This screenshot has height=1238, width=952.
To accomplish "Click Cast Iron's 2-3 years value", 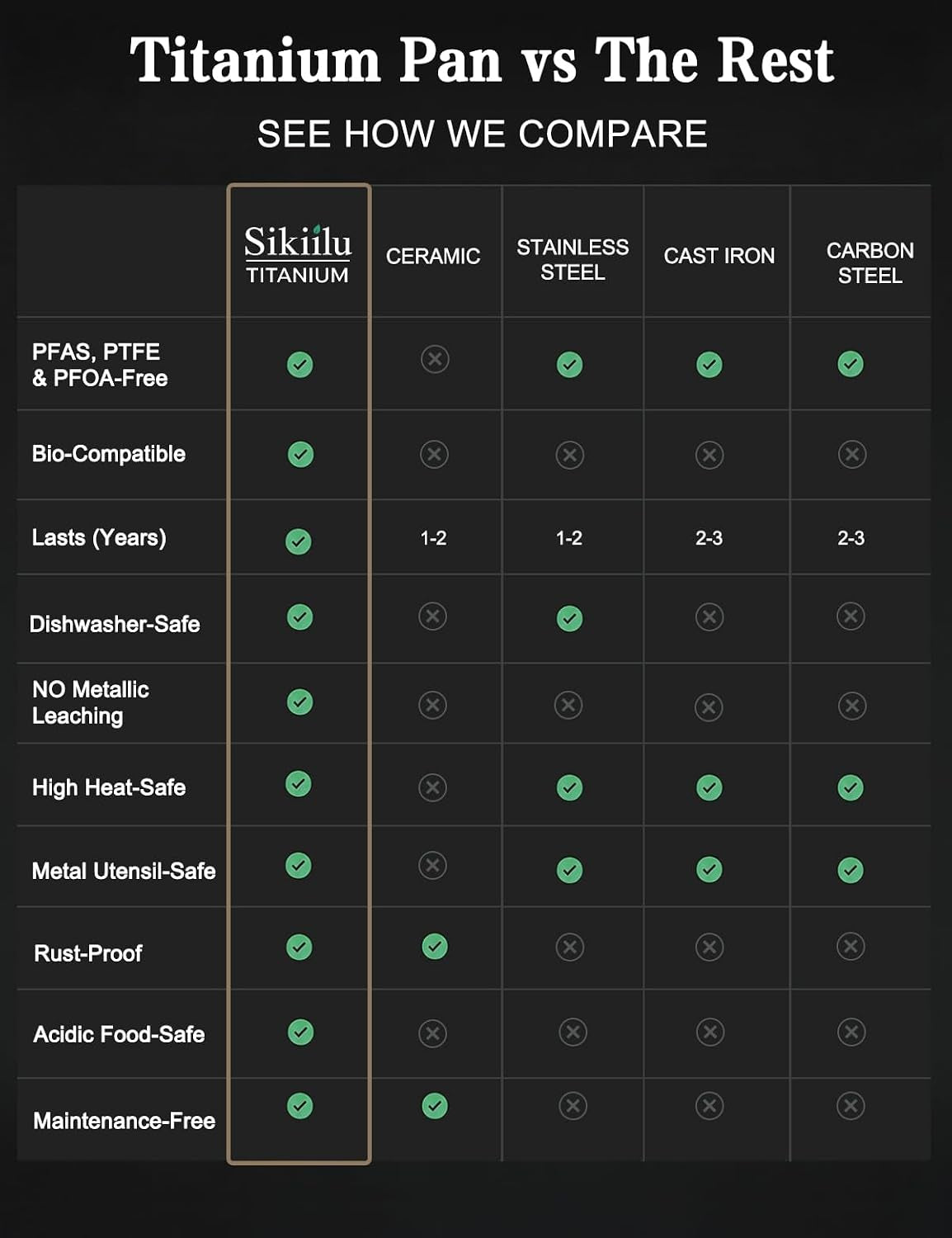I will coord(709,538).
